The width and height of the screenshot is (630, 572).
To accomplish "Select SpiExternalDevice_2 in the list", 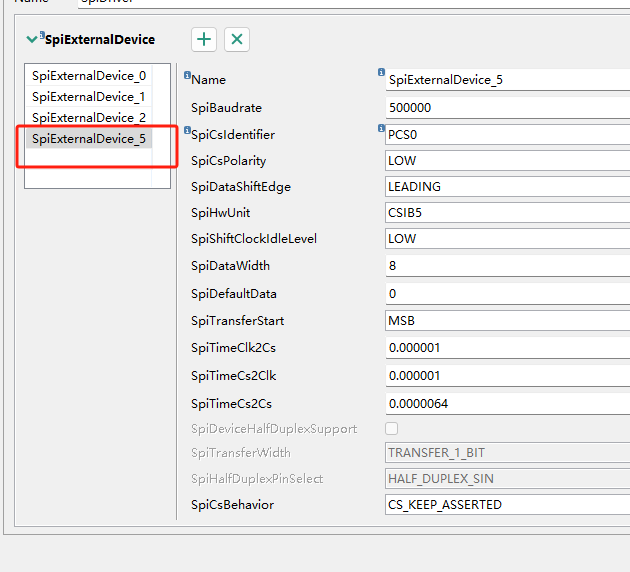I will 89,117.
